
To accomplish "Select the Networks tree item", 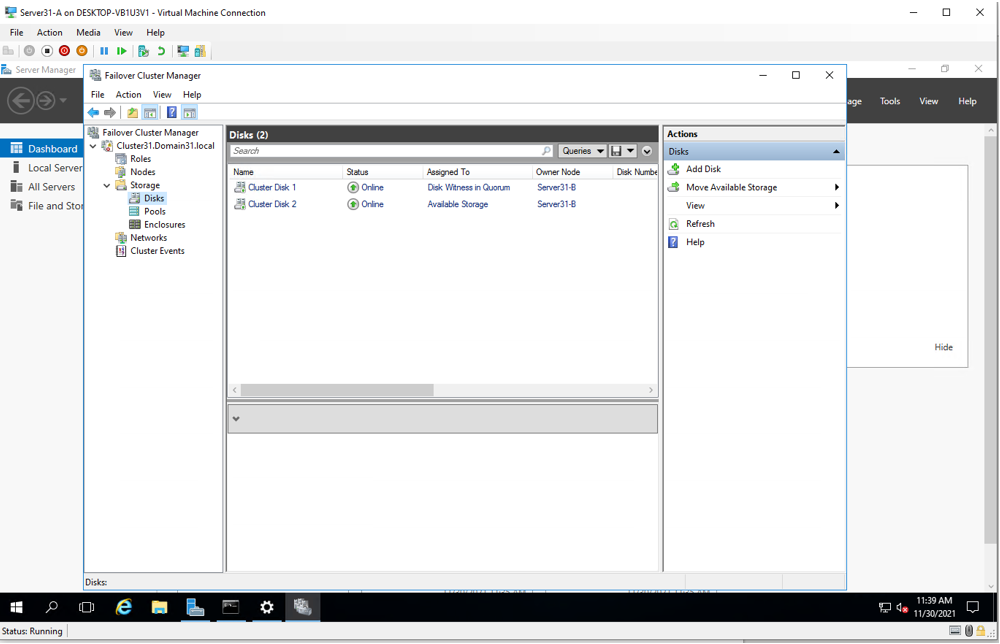I will click(x=149, y=238).
